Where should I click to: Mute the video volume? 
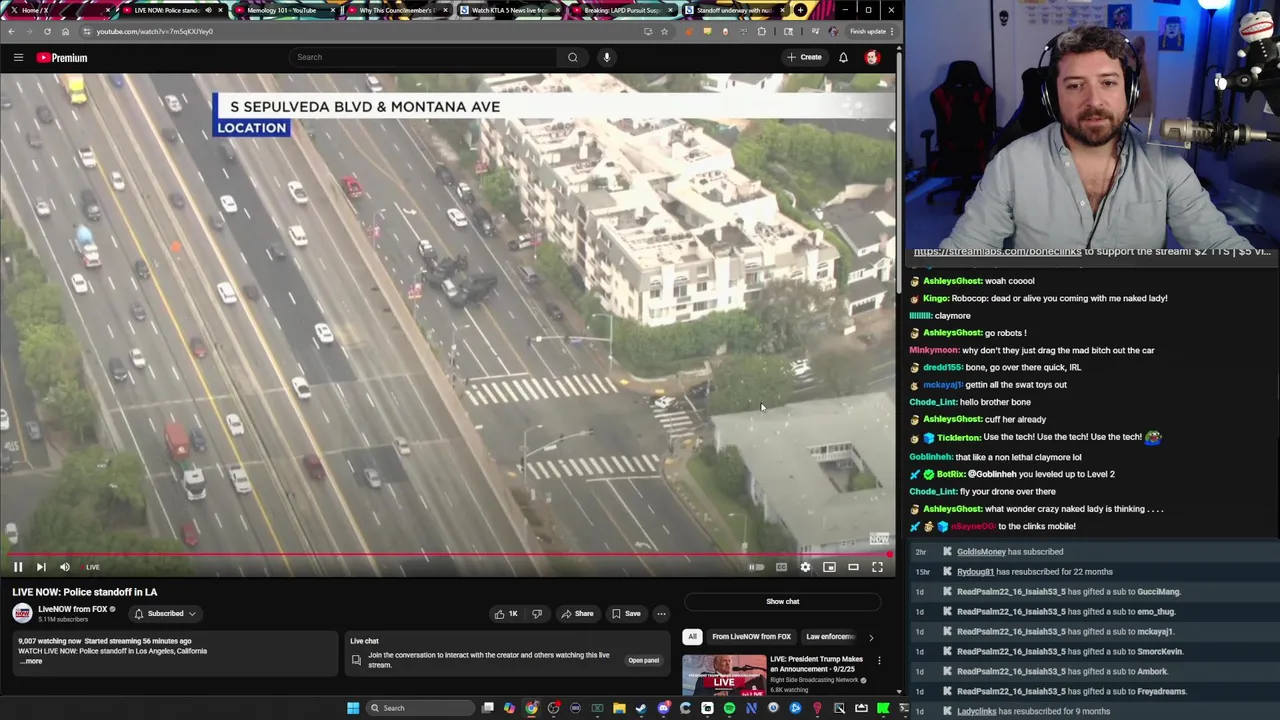pos(65,567)
